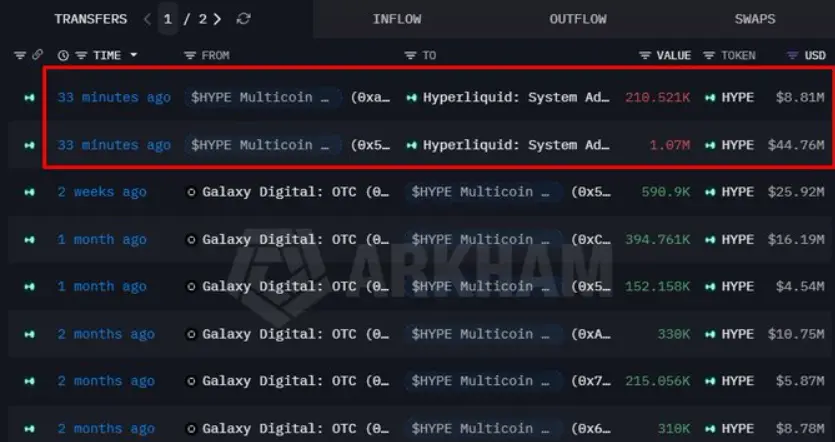Click the link chain icon in header
Viewport: 835px width, 442px height.
37,54
